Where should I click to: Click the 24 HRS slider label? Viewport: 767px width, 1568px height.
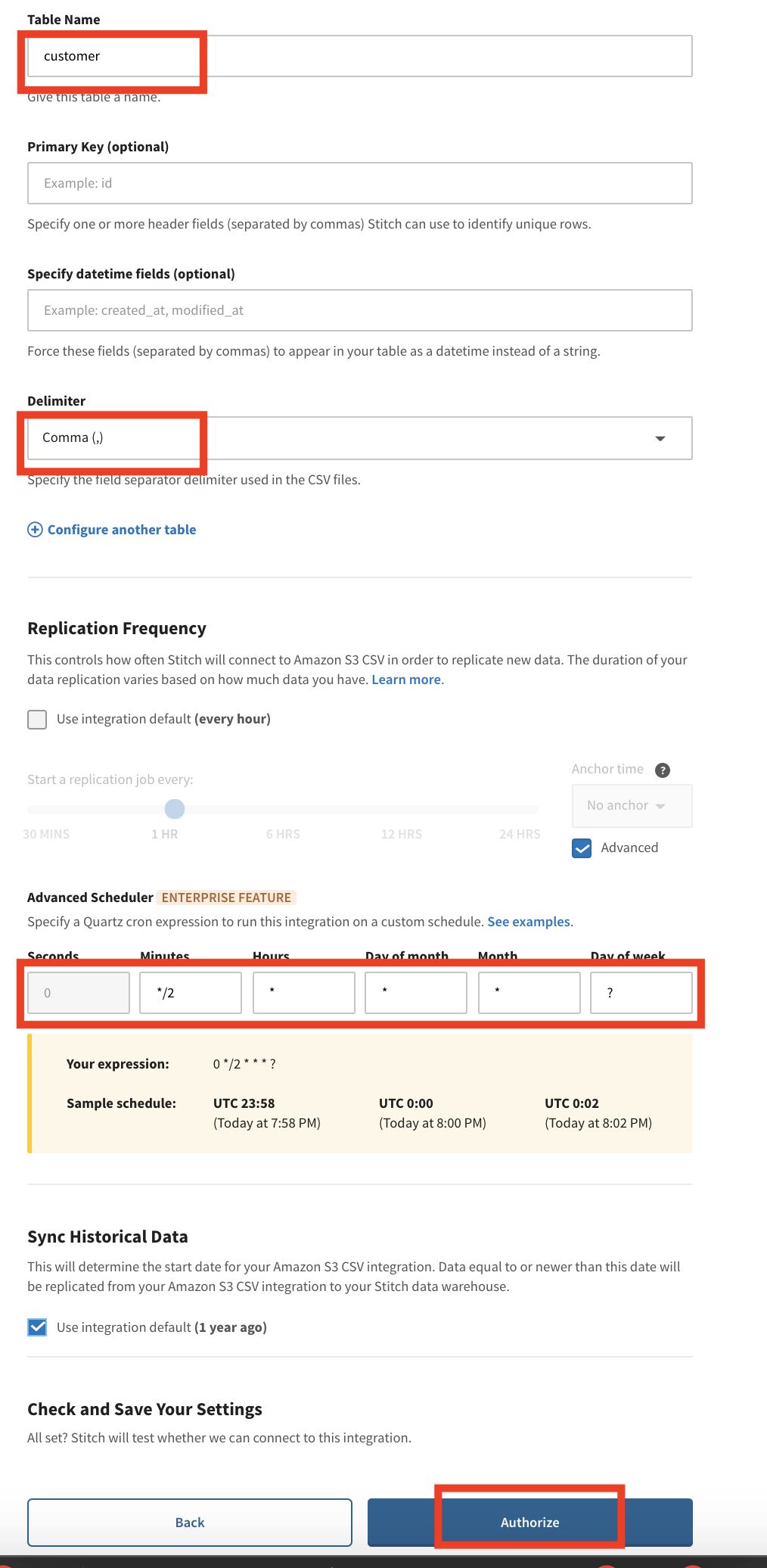coord(520,834)
